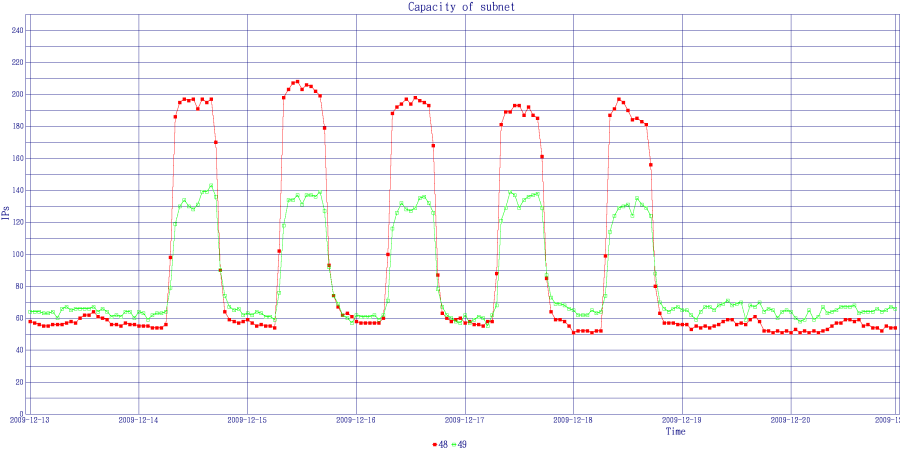The image size is (900, 450).
Task: Click the rotated y-axis unit label
Action: tap(6, 211)
